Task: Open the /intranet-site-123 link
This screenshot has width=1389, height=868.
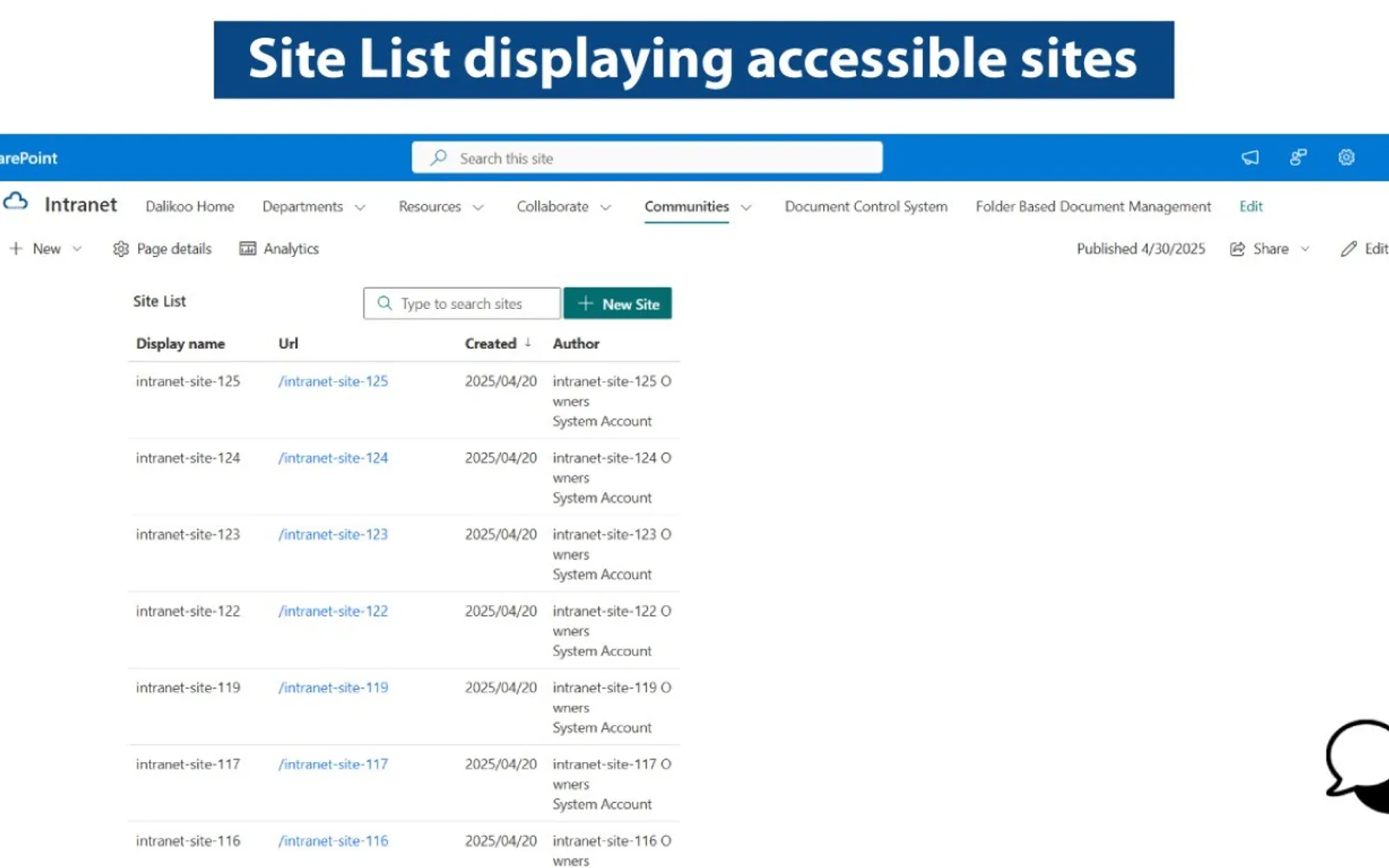Action: click(x=333, y=535)
